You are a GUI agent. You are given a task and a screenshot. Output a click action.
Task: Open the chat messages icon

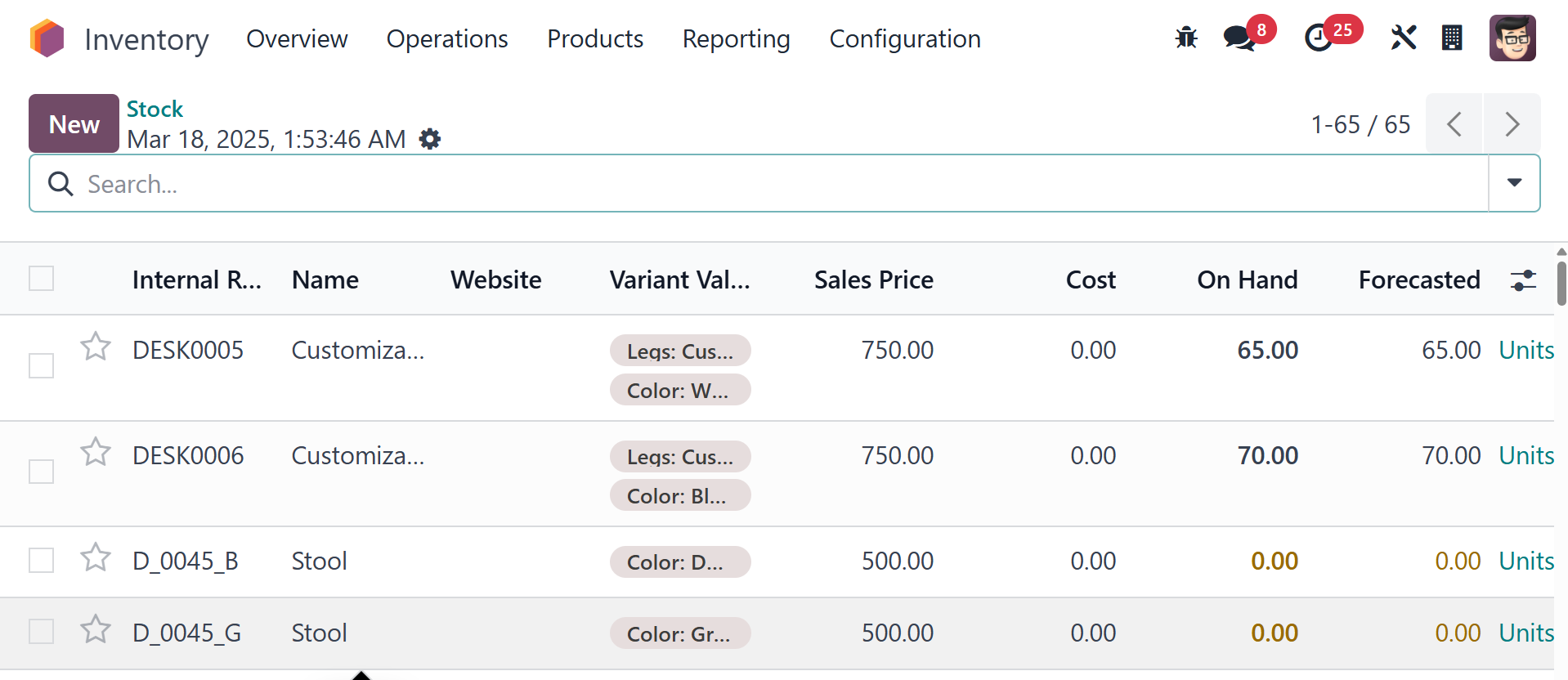click(1239, 38)
